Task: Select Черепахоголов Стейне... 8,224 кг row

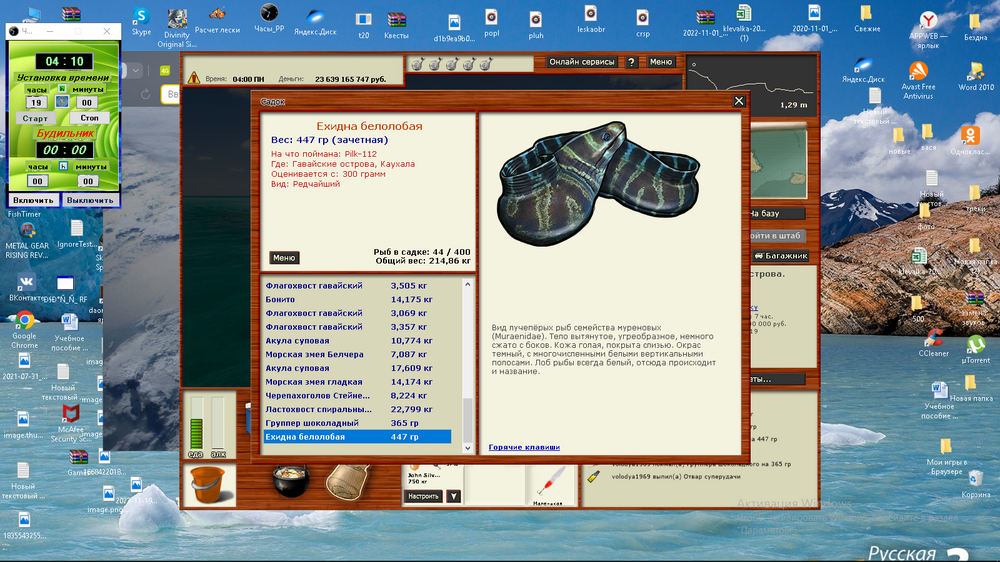Action: click(357, 396)
